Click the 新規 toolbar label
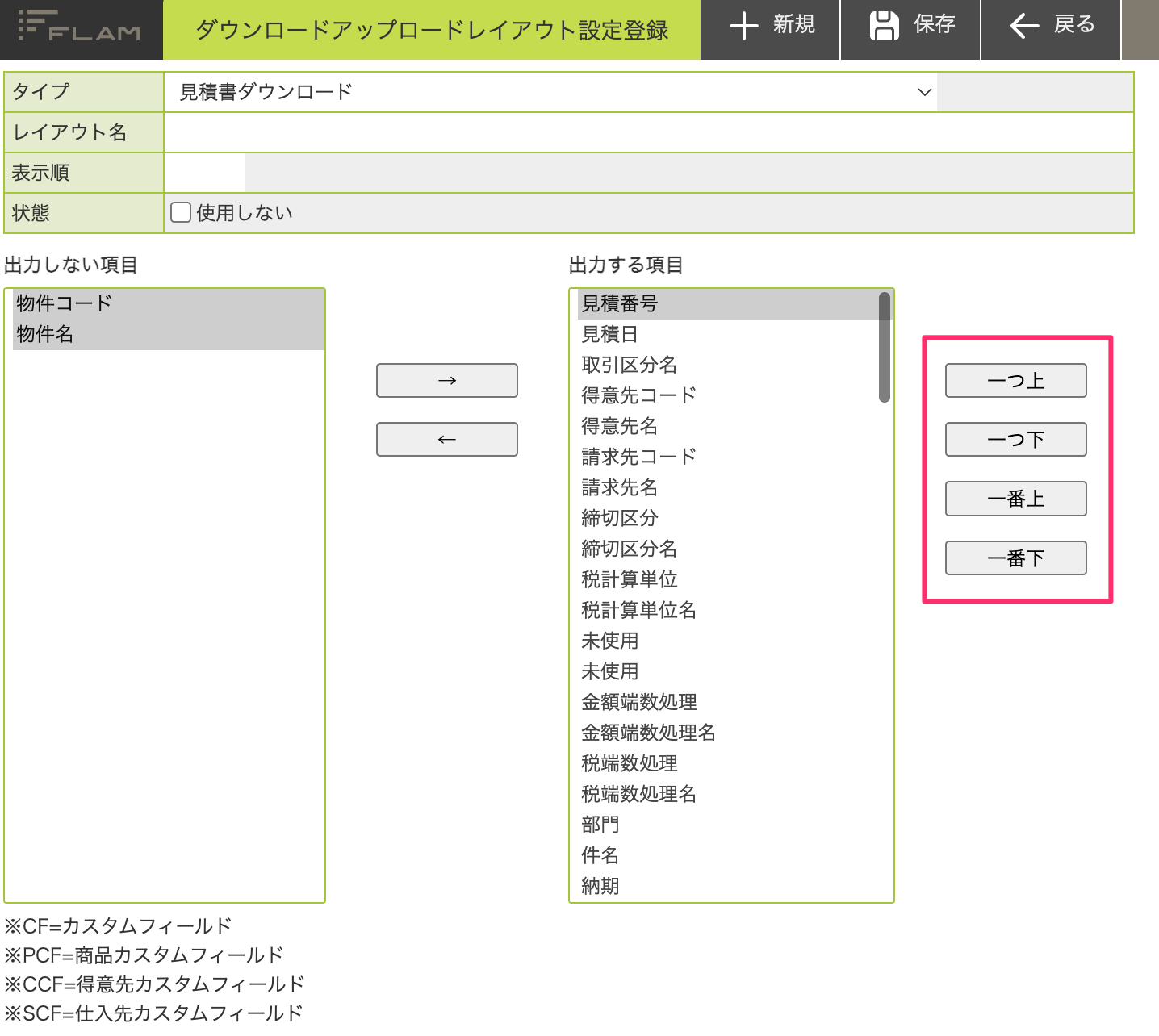Screen dimensions: 1159x1036 point(794,25)
